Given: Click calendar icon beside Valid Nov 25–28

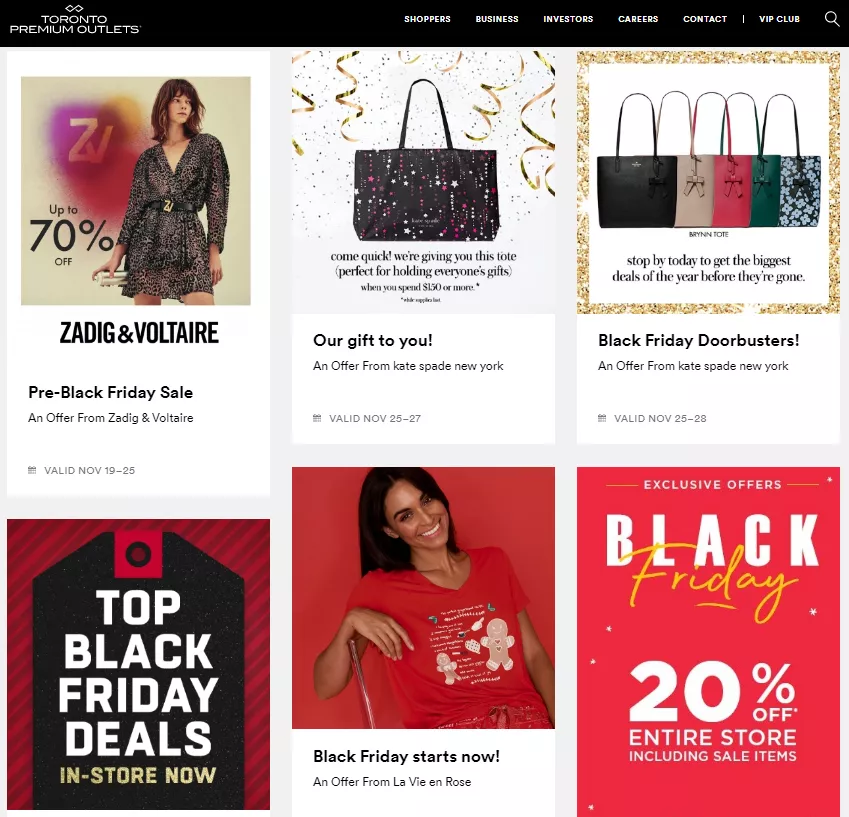Looking at the screenshot, I should pyautogui.click(x=602, y=418).
